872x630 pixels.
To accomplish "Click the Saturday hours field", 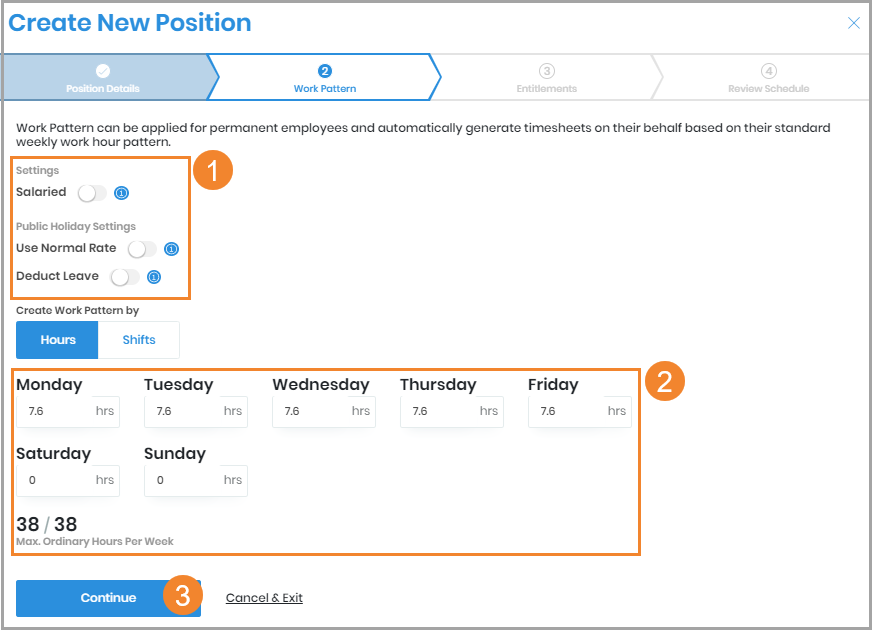I will [54, 480].
